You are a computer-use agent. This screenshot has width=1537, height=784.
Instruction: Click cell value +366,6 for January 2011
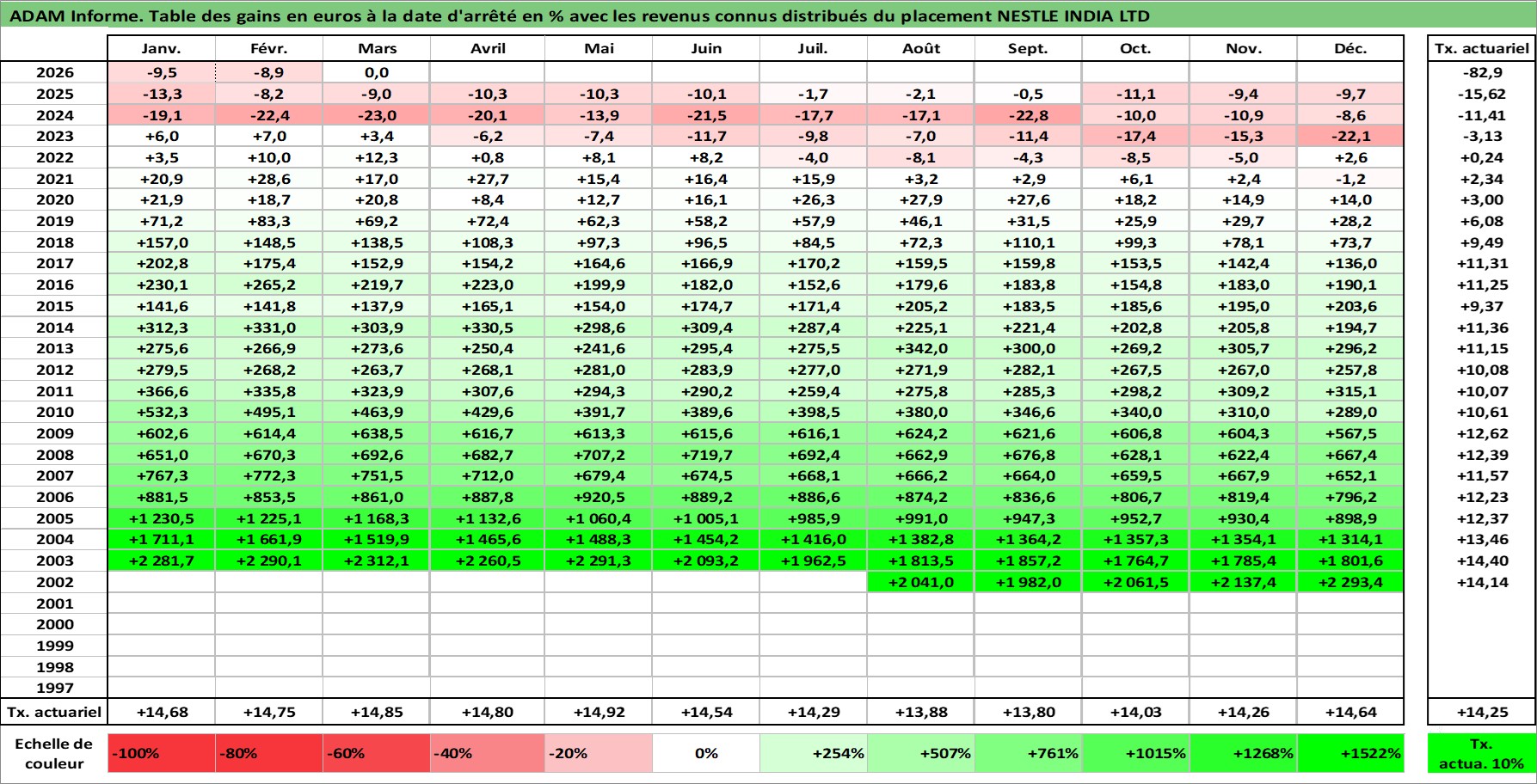[x=162, y=391]
